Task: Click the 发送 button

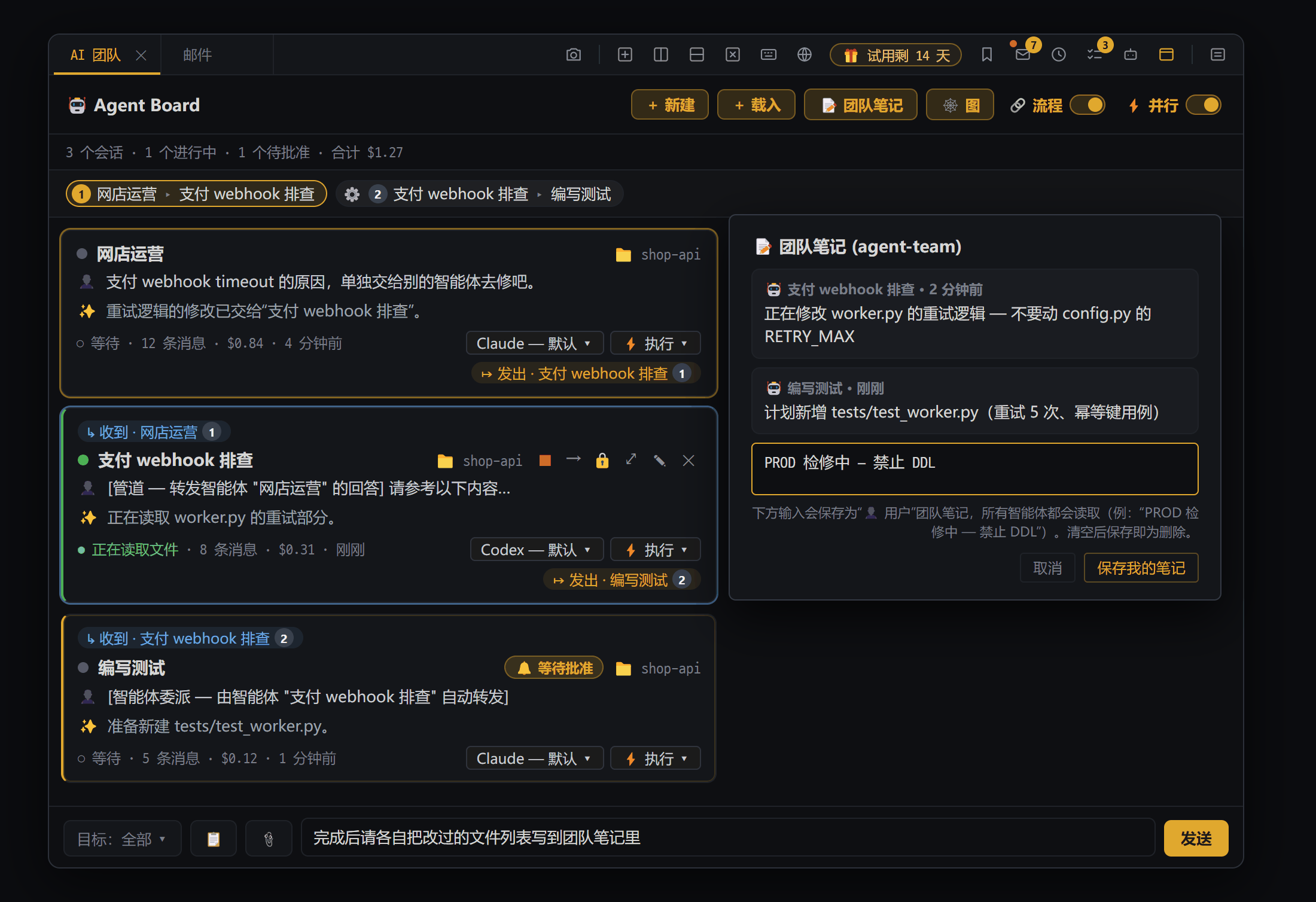Action: (x=1196, y=839)
